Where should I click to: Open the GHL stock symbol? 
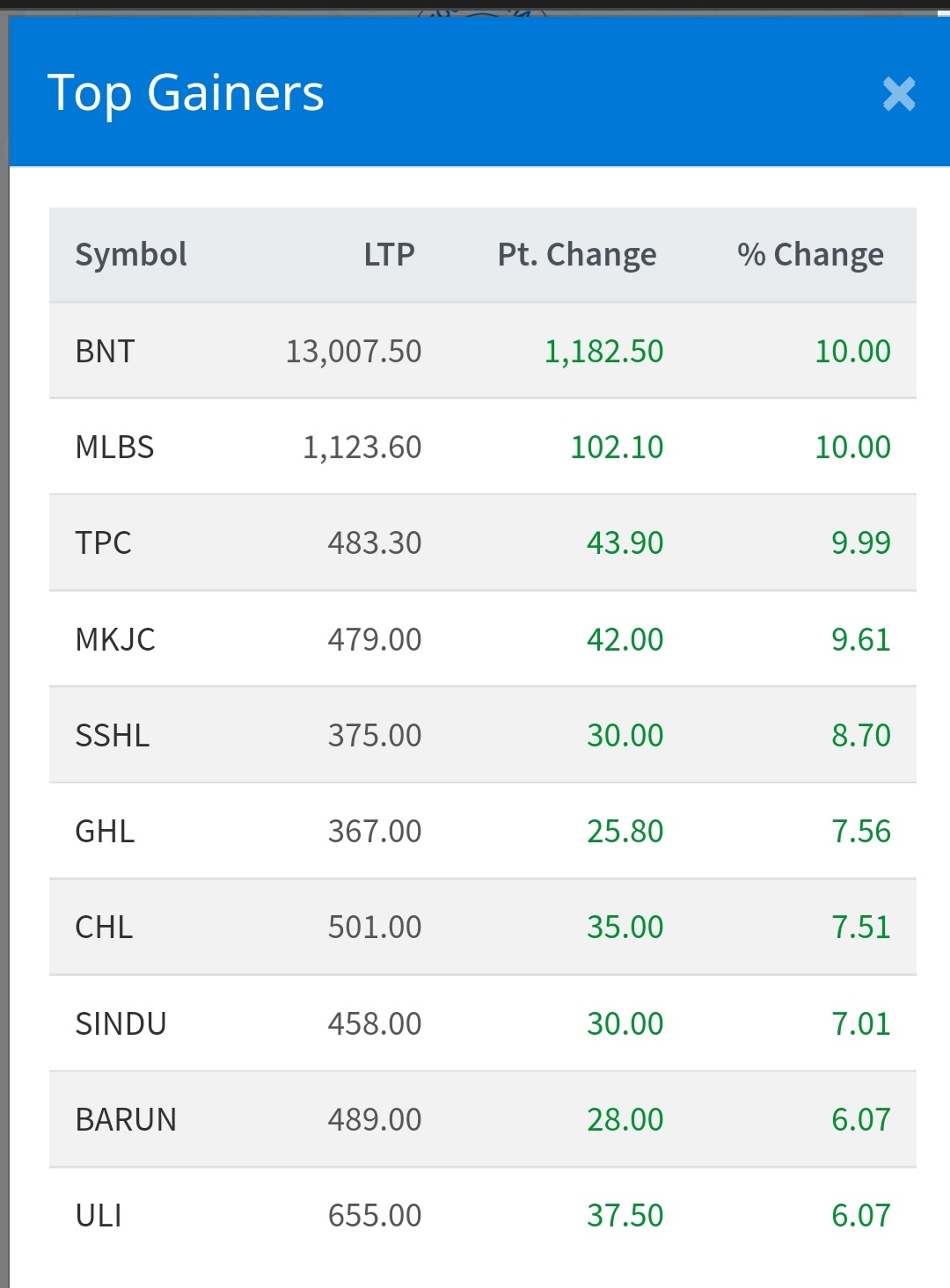coord(105,831)
